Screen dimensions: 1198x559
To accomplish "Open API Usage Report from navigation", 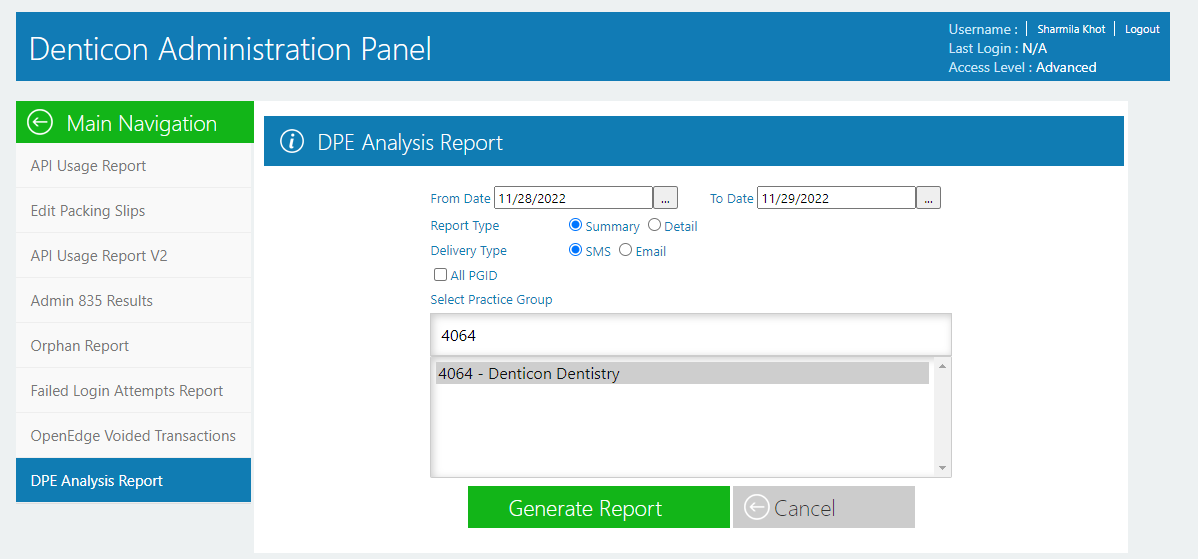I will tap(134, 166).
